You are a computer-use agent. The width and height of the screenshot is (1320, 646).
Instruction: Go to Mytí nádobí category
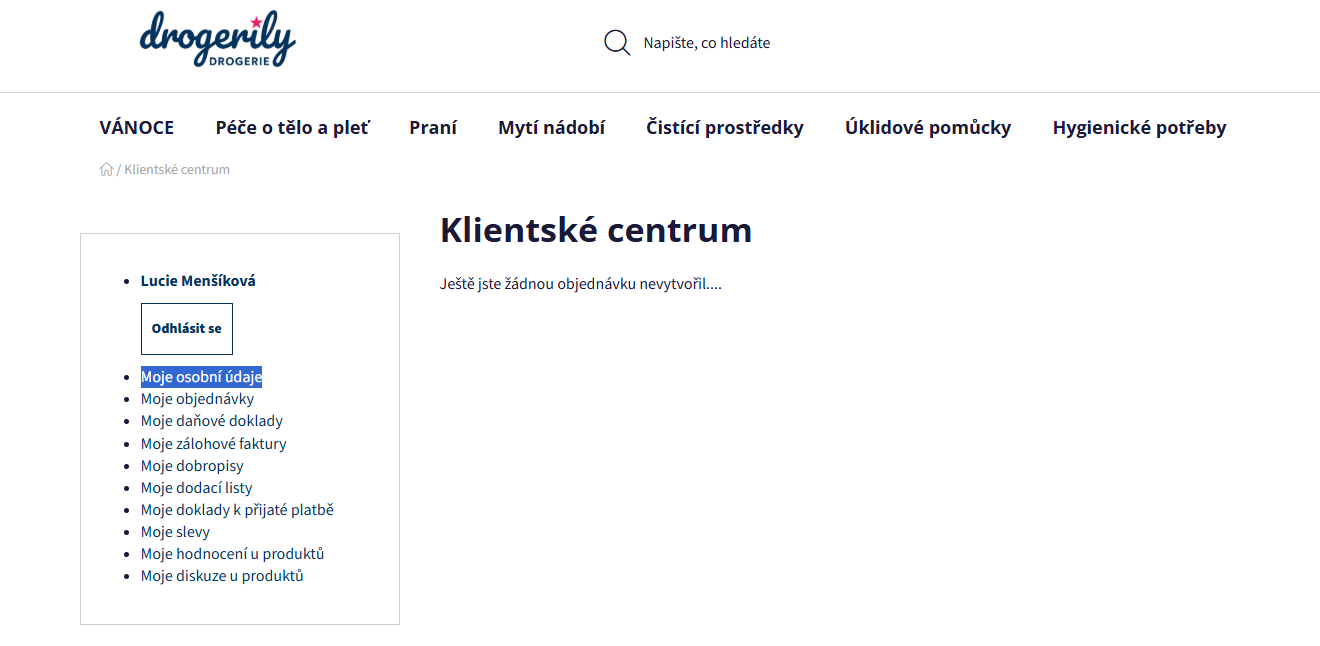pos(551,128)
